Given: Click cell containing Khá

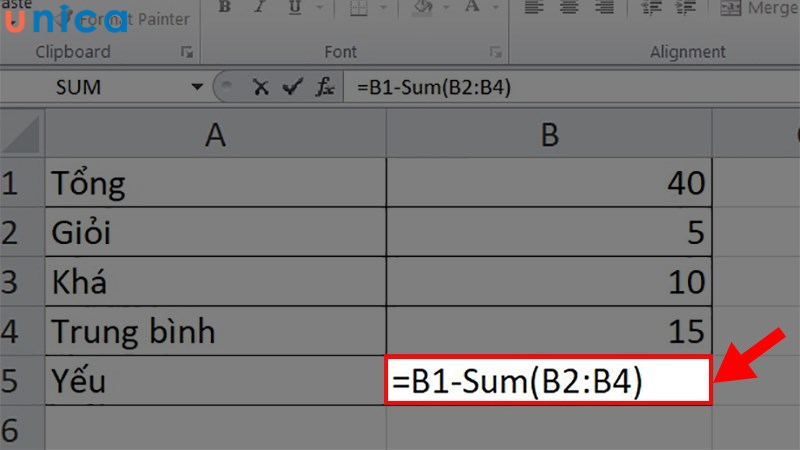Looking at the screenshot, I should point(215,281).
